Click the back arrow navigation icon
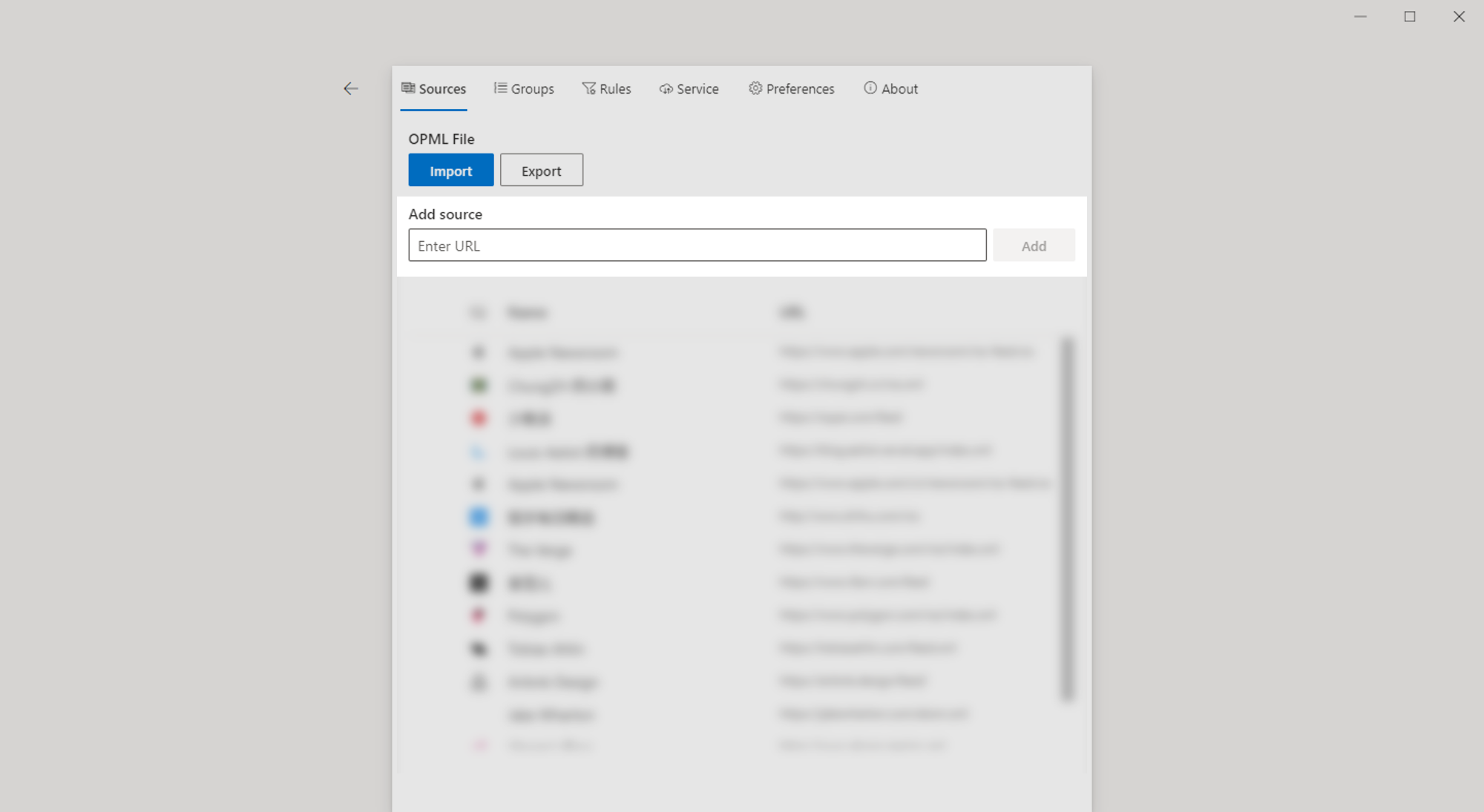The image size is (1484, 812). (x=350, y=89)
